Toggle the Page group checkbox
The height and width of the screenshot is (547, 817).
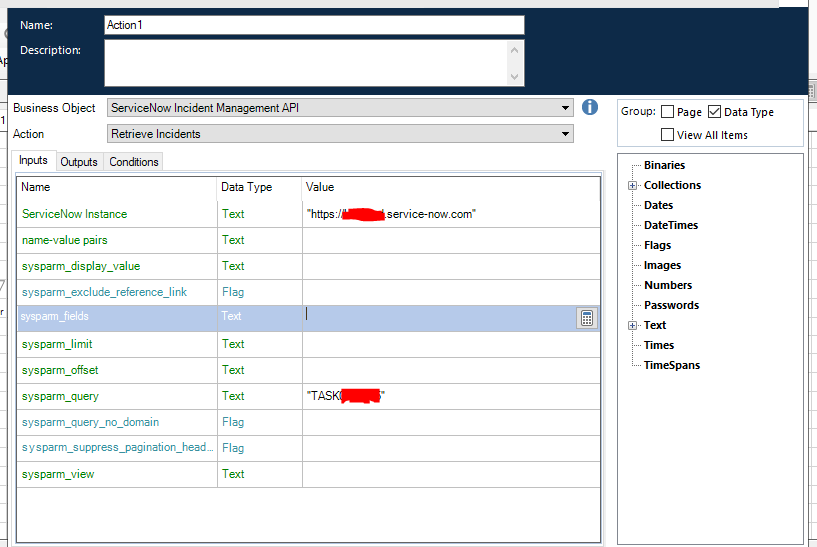click(667, 111)
